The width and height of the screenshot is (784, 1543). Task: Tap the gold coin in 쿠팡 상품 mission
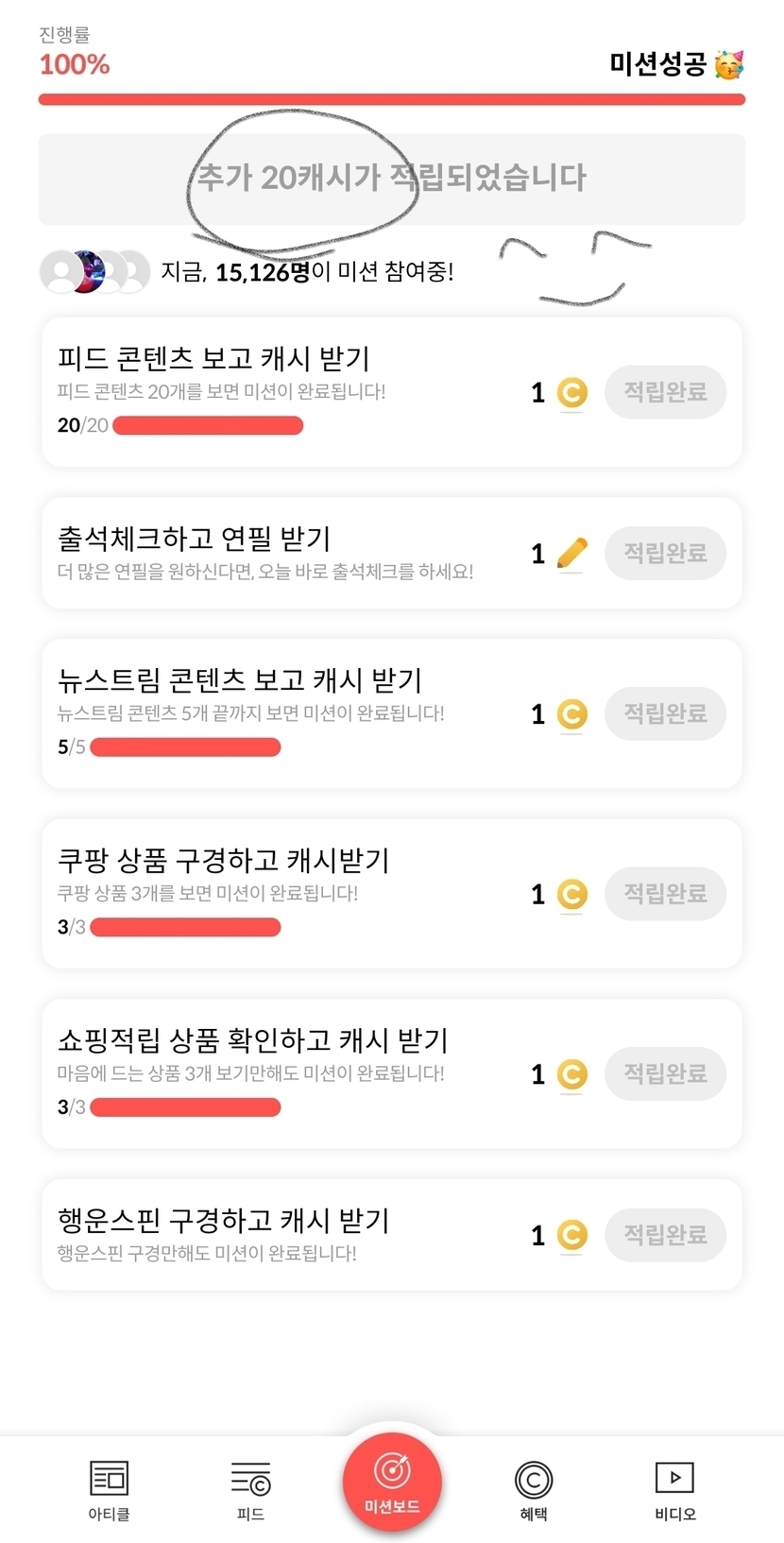(571, 894)
